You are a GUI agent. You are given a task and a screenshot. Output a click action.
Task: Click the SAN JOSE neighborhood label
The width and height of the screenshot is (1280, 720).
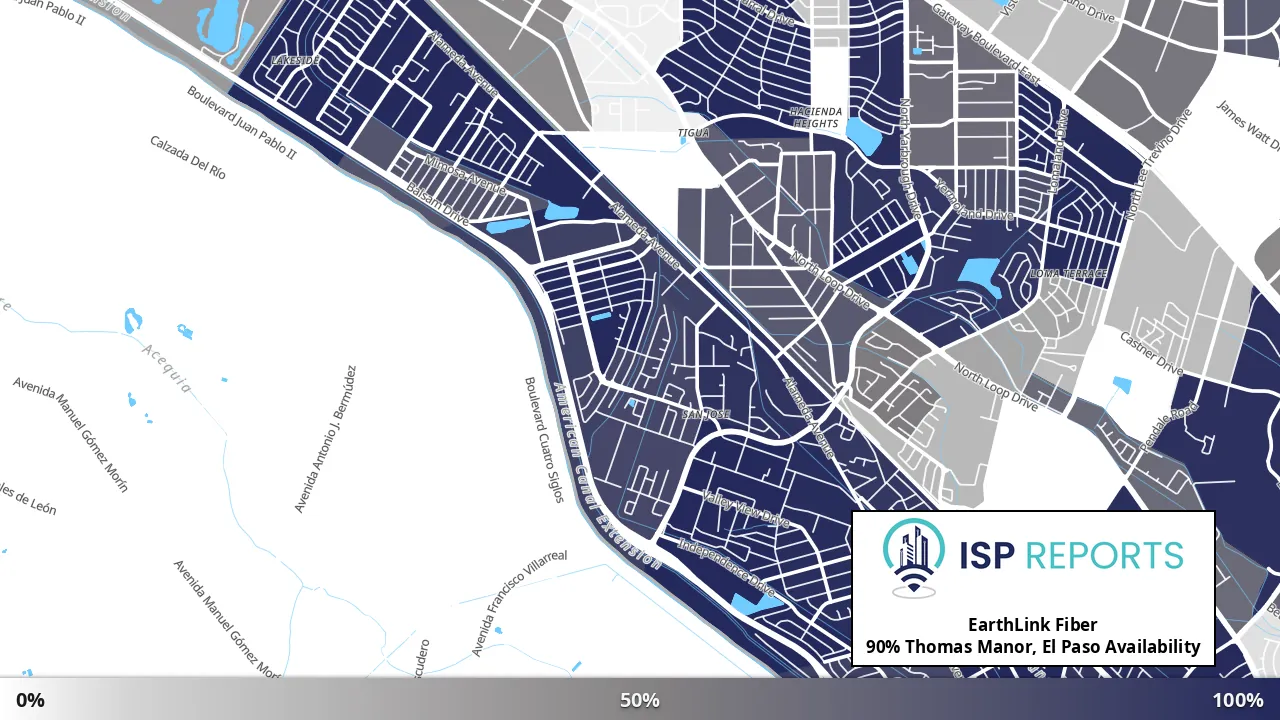coord(706,414)
